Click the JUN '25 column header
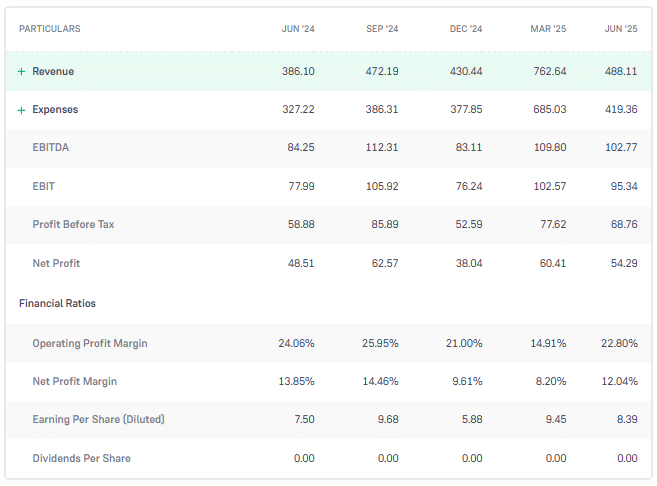Viewport: 657px width, 486px height. coord(621,29)
